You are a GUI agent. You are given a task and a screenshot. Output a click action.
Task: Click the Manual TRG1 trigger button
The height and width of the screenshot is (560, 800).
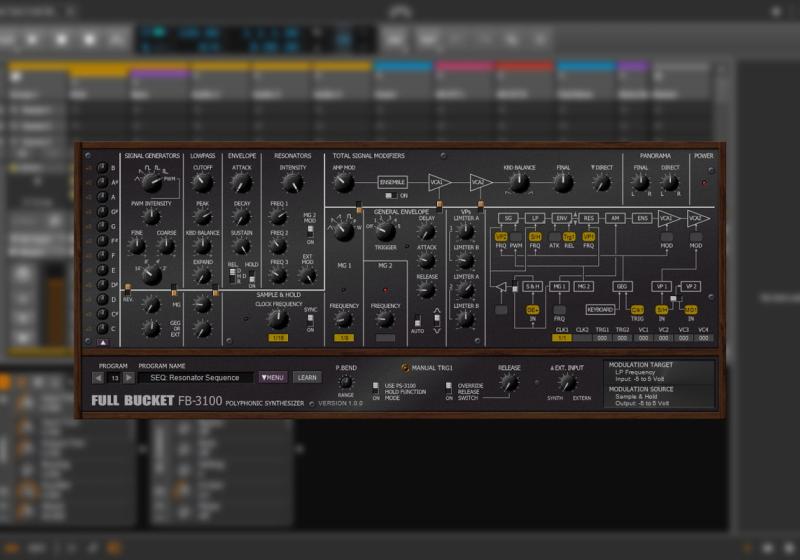point(406,367)
